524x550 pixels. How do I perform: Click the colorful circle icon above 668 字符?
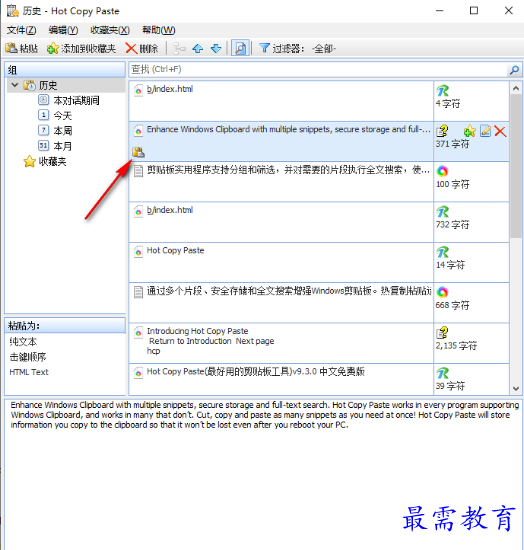click(442, 292)
